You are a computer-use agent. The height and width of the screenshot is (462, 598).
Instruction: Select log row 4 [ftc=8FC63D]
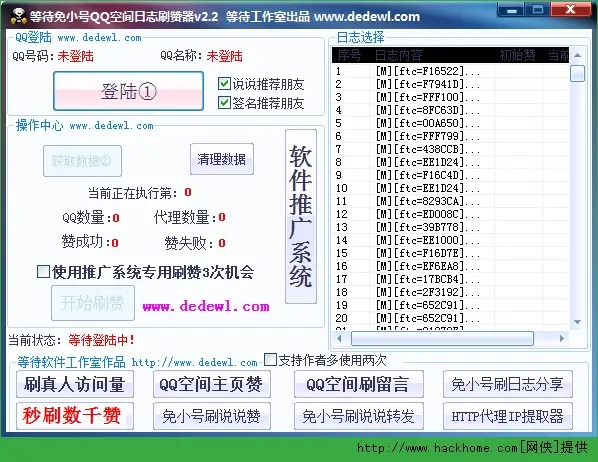[451, 110]
